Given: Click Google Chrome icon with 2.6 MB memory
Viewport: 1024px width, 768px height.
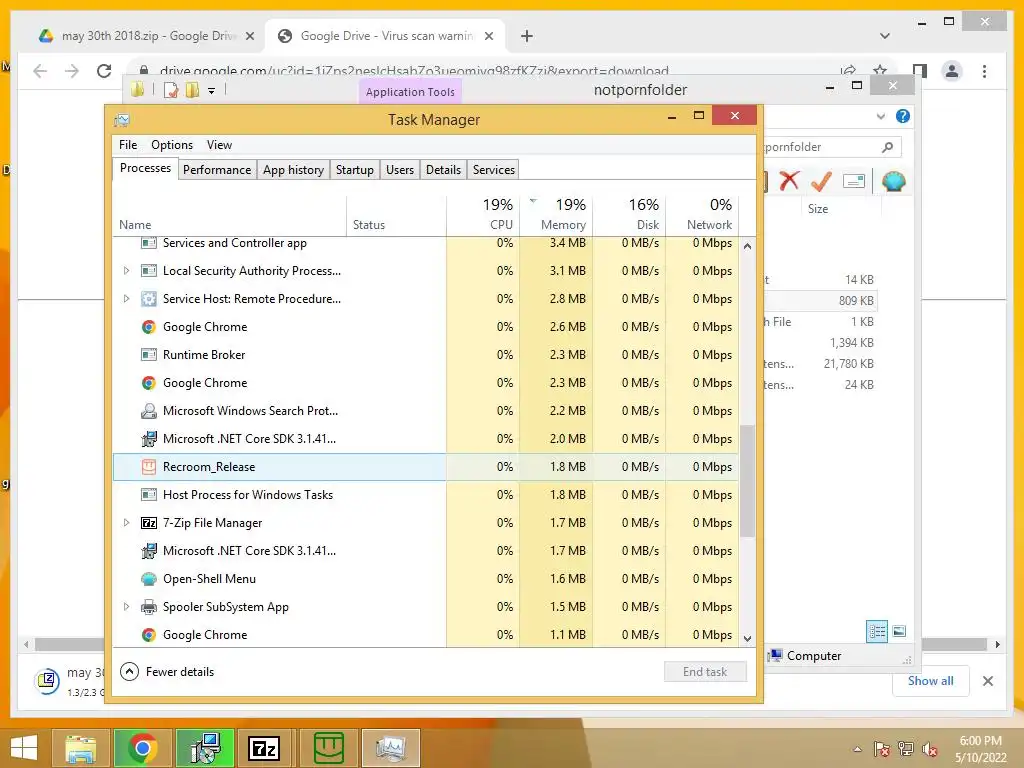Looking at the screenshot, I should (x=149, y=327).
